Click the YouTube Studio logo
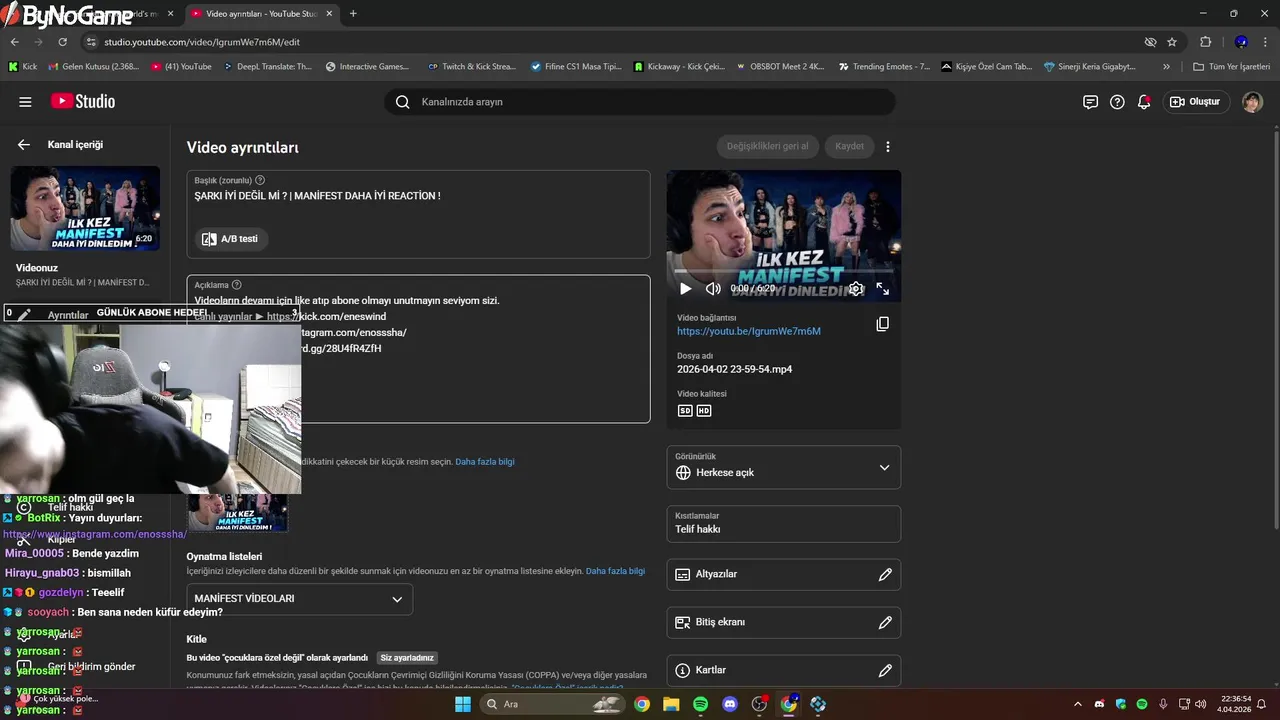Viewport: 1280px width, 720px height. [83, 102]
